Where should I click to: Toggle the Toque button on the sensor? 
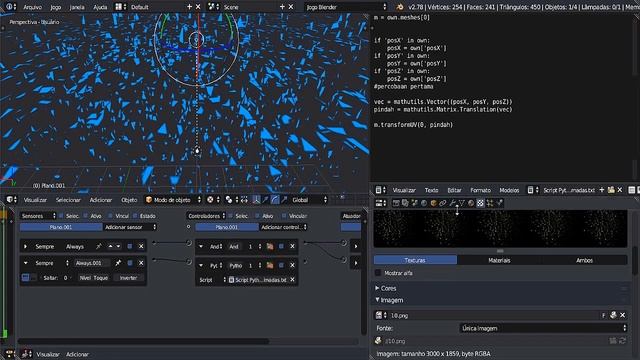[100, 278]
